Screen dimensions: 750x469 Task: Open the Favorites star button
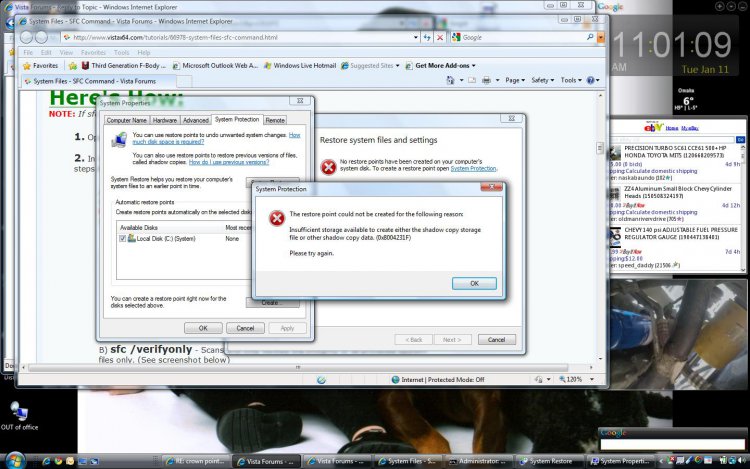[41, 65]
